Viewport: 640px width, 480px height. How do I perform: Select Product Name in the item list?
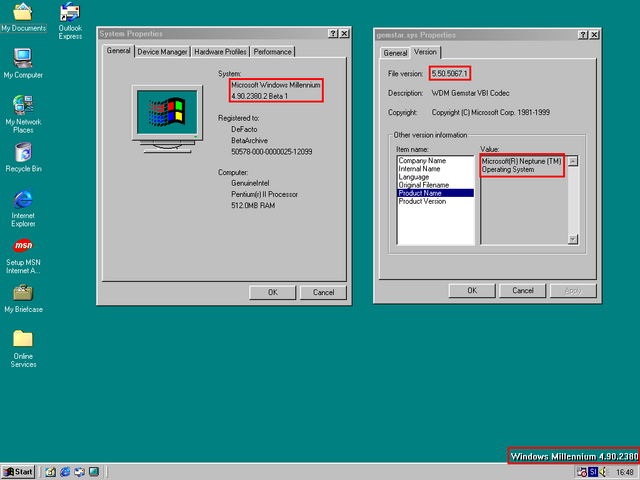(436, 193)
